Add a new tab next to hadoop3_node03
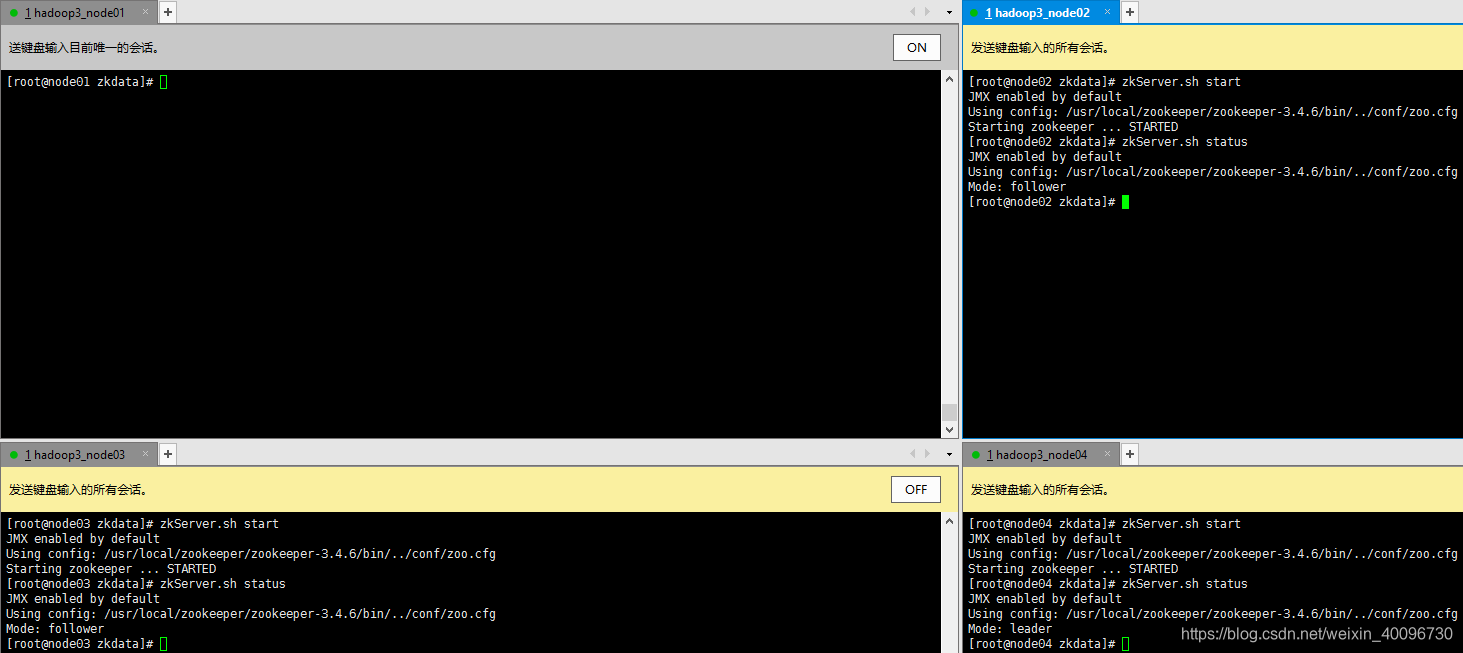Viewport: 1463px width, 653px height. pos(168,454)
